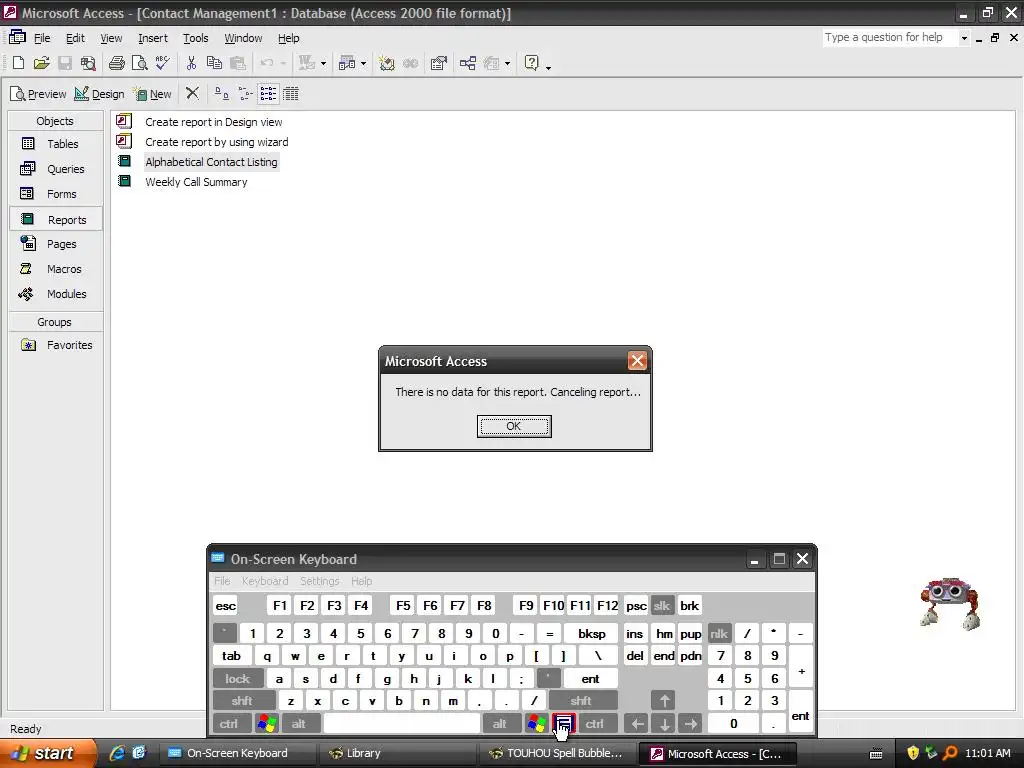This screenshot has height=768, width=1024.
Task: Open the Window menu
Action: coord(243,38)
